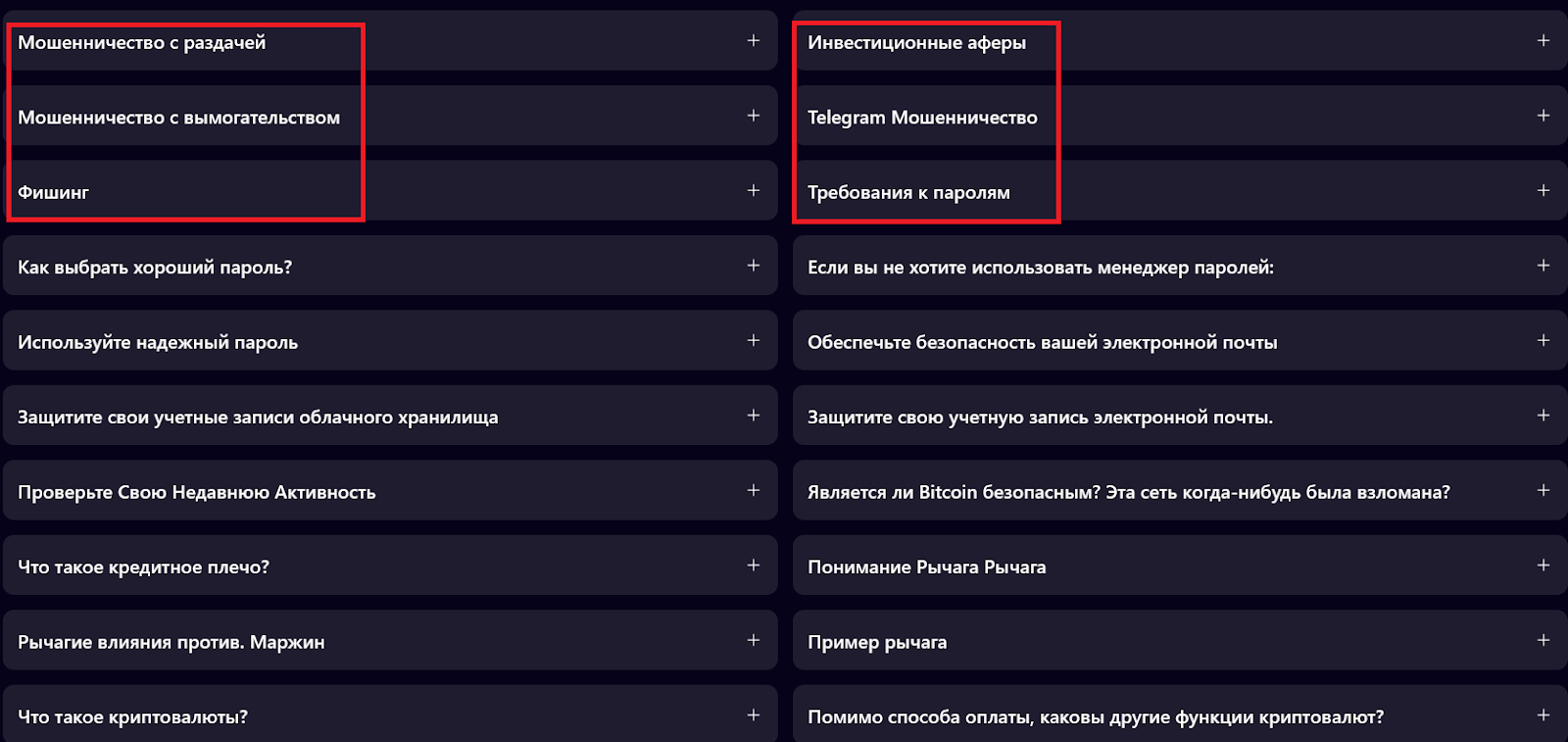This screenshot has width=1568, height=742.
Task: Click plus icon beside 'Используйте надежный пароль'
Action: point(753,341)
